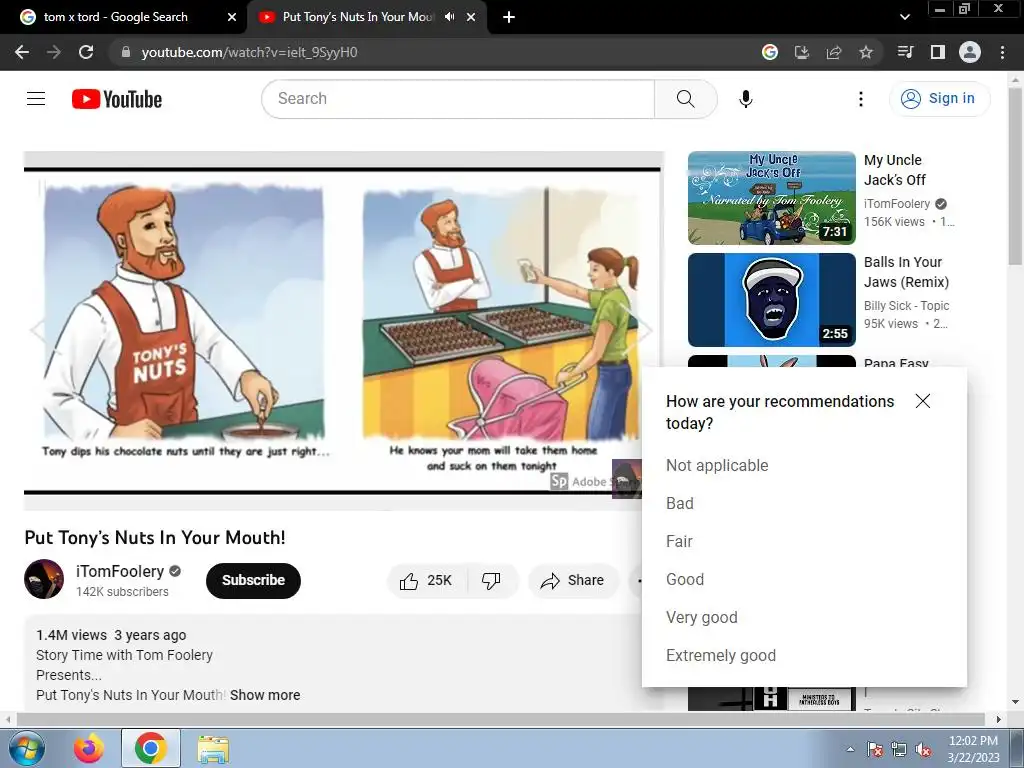Open a new browser tab

[x=509, y=17]
